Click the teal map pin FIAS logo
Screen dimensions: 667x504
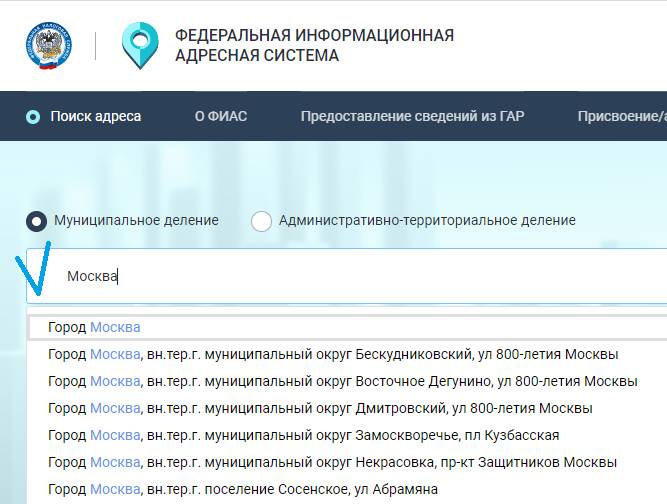pos(140,46)
